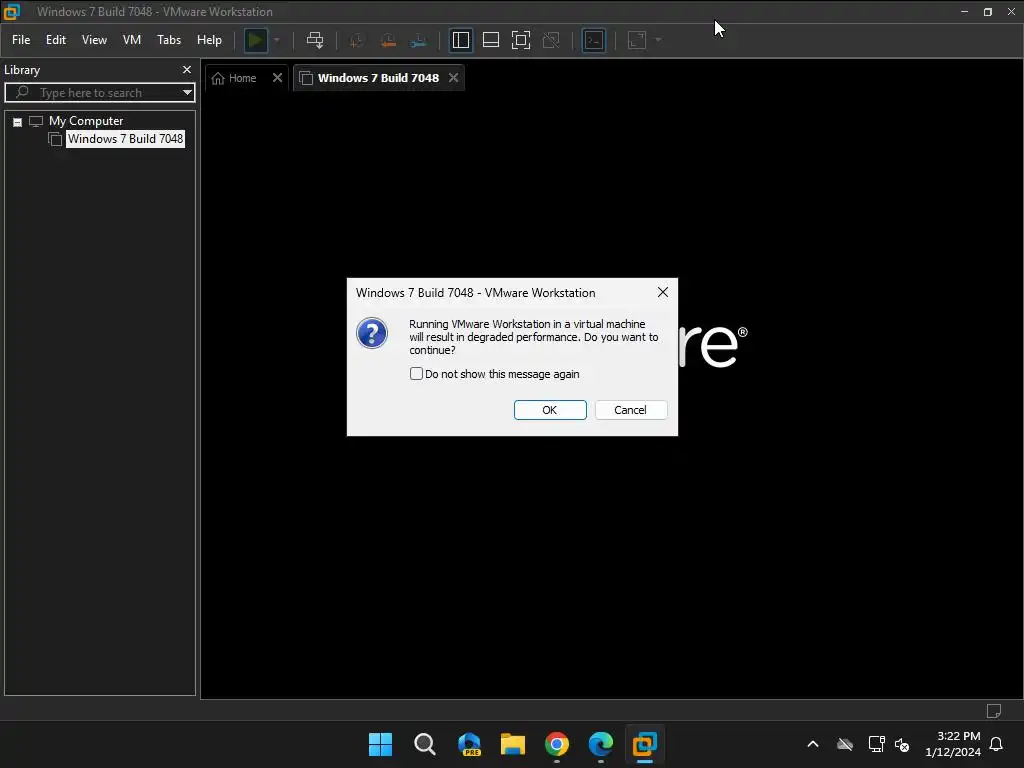This screenshot has width=1024, height=768.
Task: Open the Windows Start menu
Action: 380,744
